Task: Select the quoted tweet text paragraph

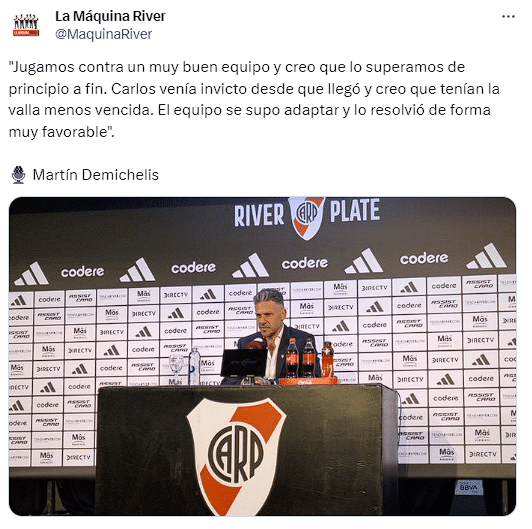Action: [254, 99]
